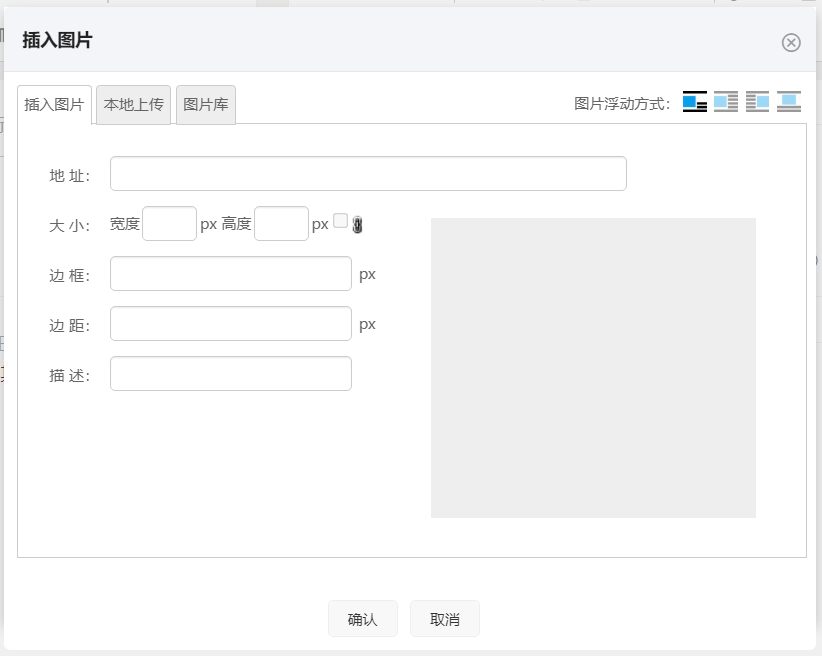
Task: Focus the 边框 border input box
Action: pos(231,274)
